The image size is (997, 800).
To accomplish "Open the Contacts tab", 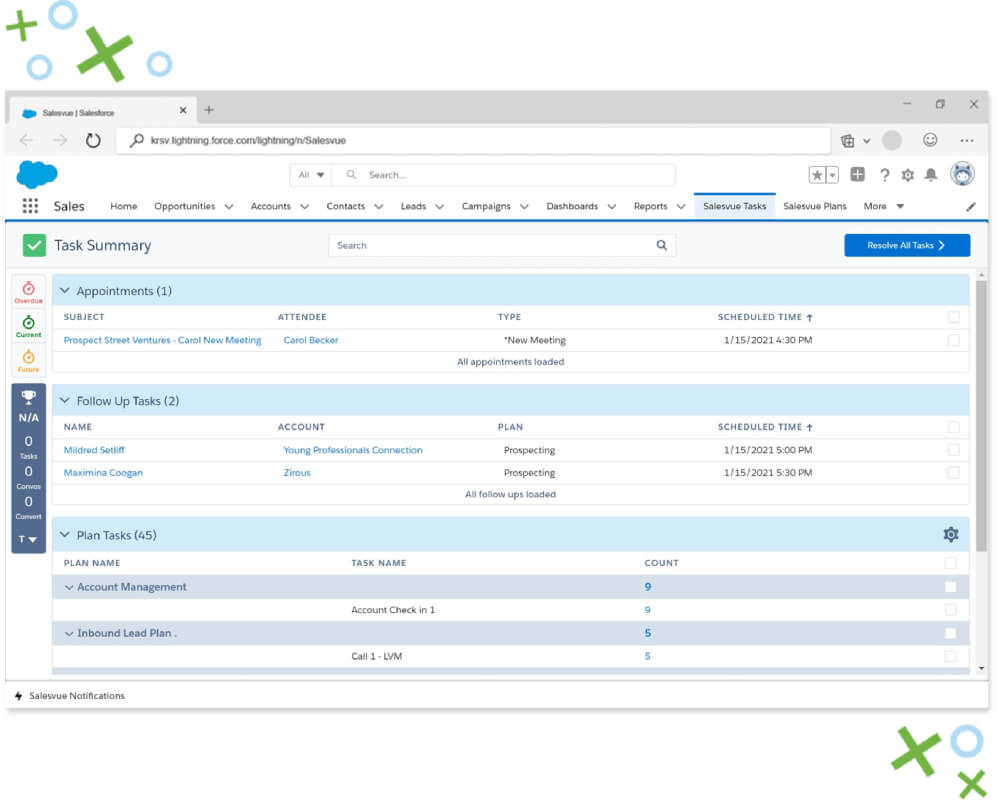I will pos(345,206).
